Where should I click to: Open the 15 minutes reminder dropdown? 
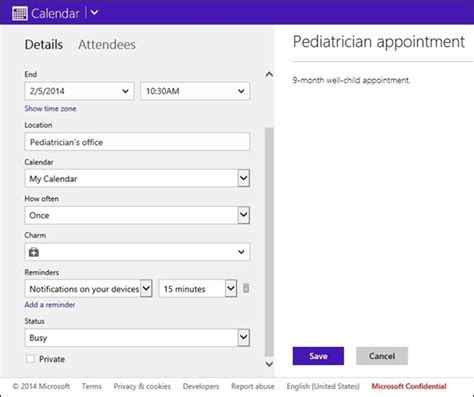tap(198, 288)
